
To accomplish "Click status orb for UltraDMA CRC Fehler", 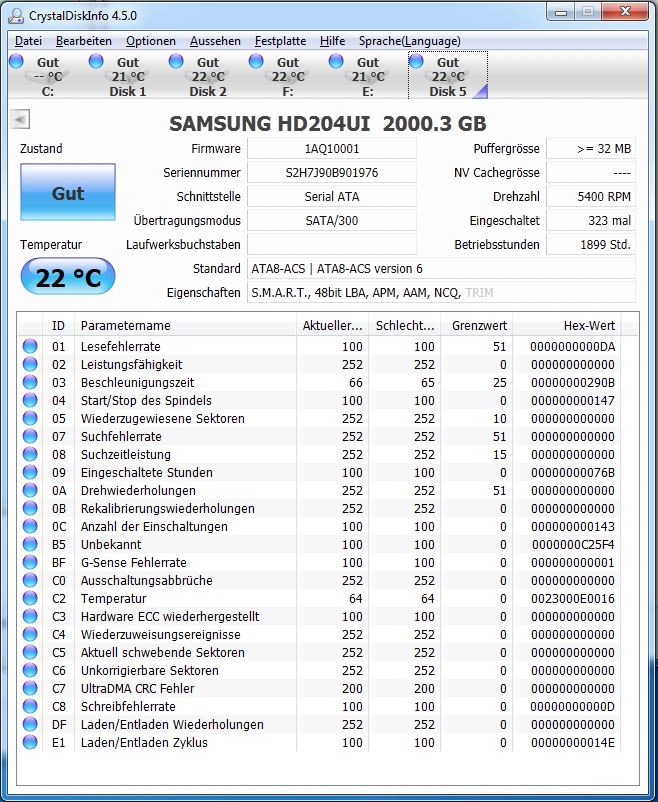I will (30, 688).
